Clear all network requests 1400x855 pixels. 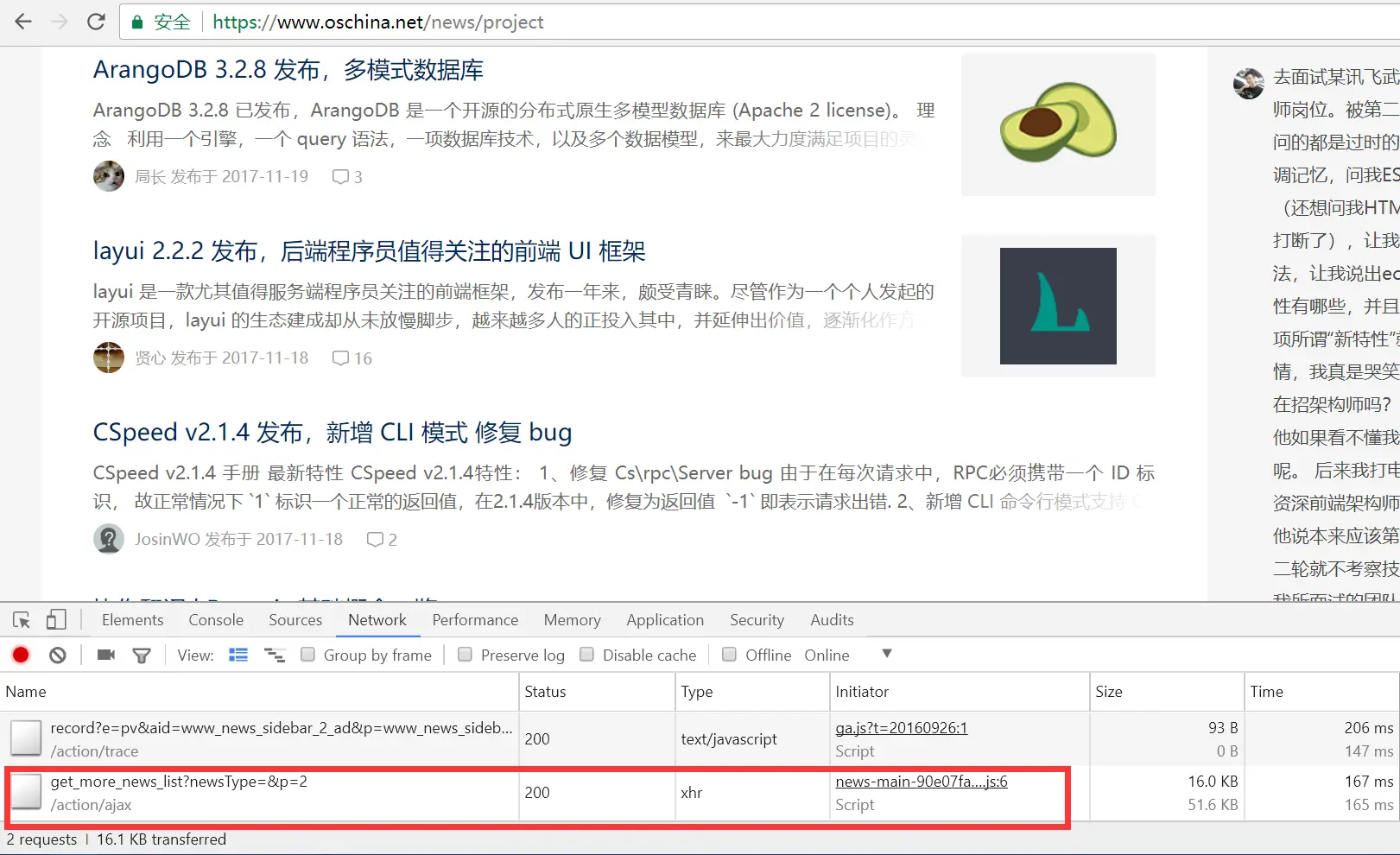[57, 655]
